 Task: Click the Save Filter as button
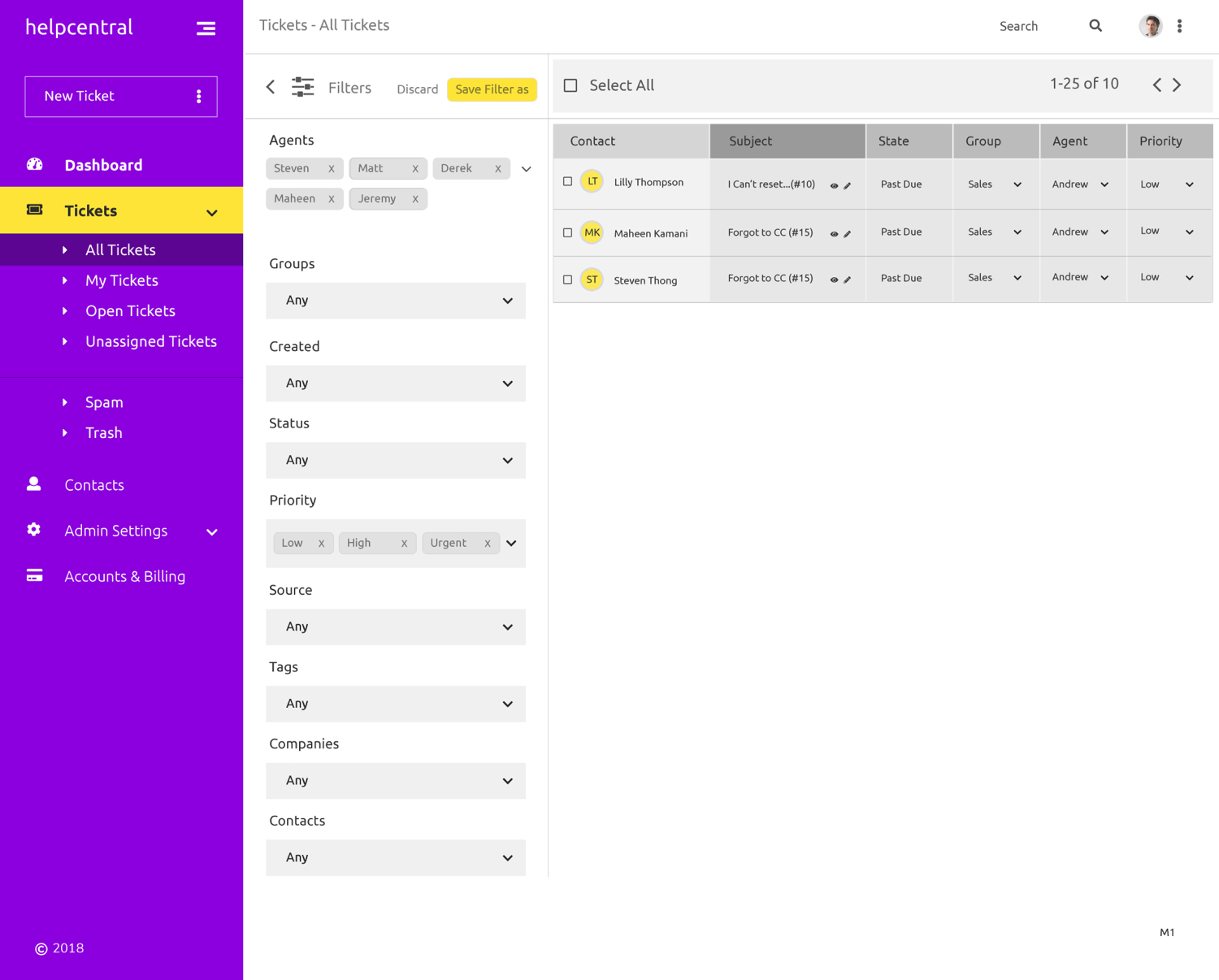tap(492, 89)
